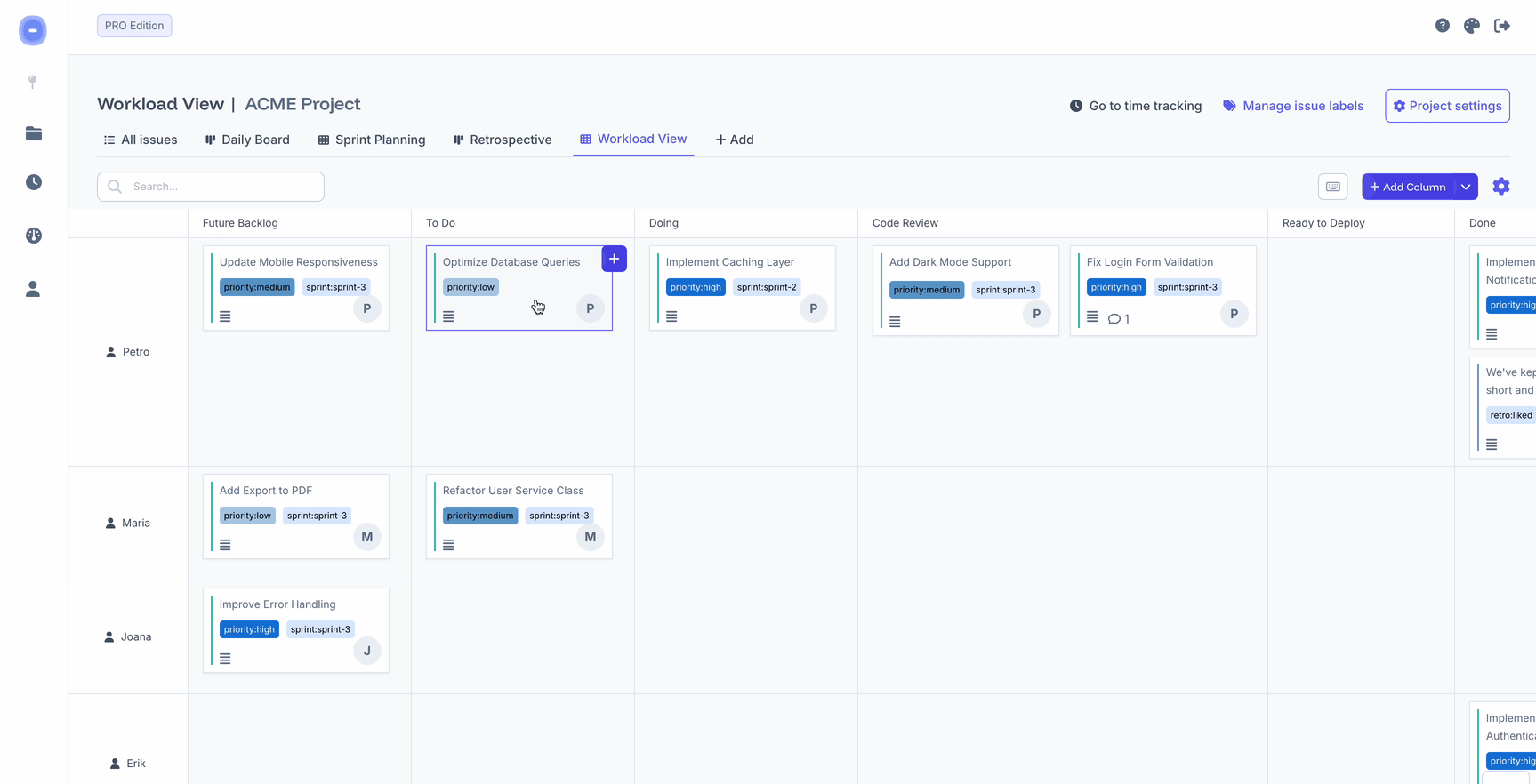This screenshot has height=784, width=1536.
Task: Click the app logo in the sidebar
Action: 33,30
